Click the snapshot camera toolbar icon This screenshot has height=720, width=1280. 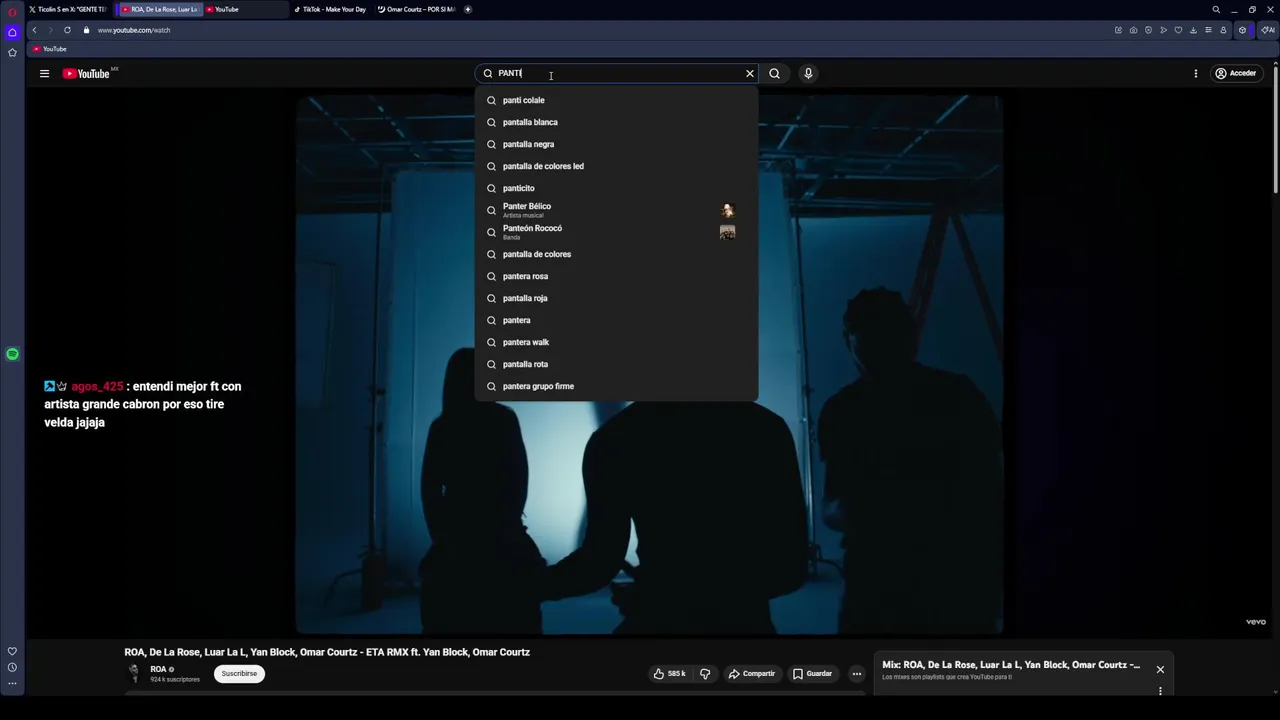tap(1133, 30)
